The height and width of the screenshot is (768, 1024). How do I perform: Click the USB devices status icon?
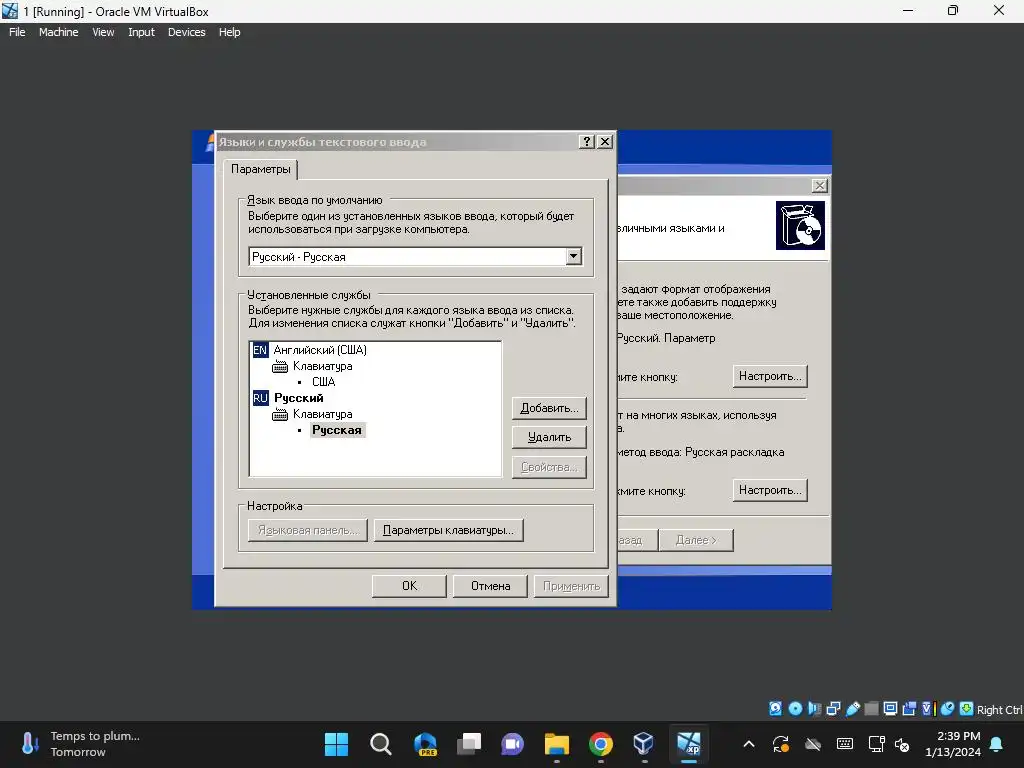pos(852,709)
